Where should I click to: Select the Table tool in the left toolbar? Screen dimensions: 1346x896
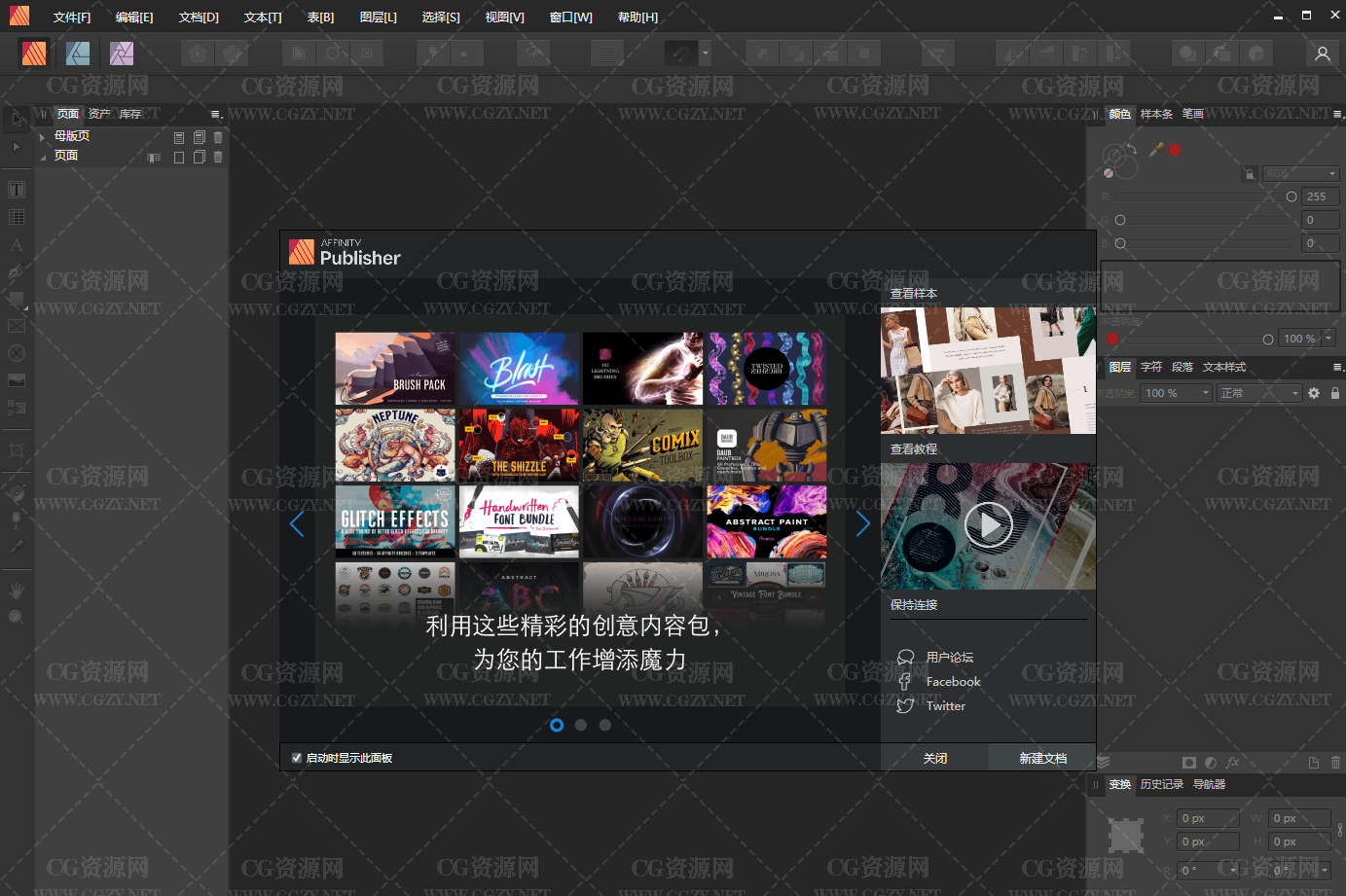point(17,217)
